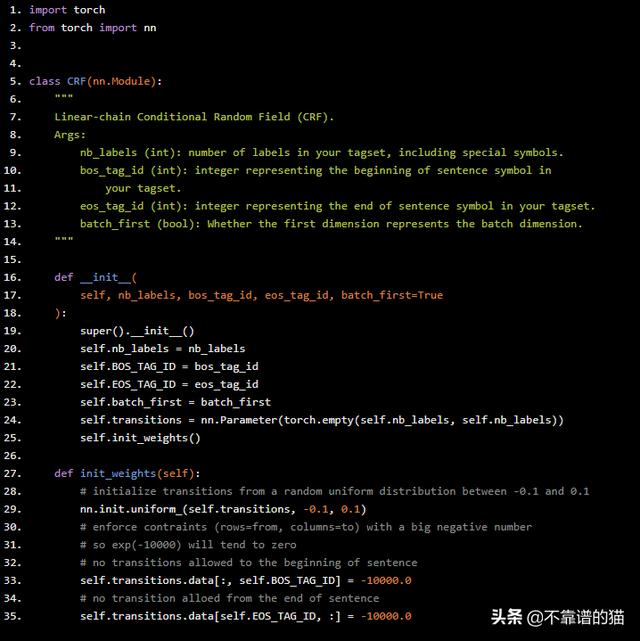Click 'self.batch_first = batch_first' line
Viewport: 640px width, 641px height.
(175, 402)
